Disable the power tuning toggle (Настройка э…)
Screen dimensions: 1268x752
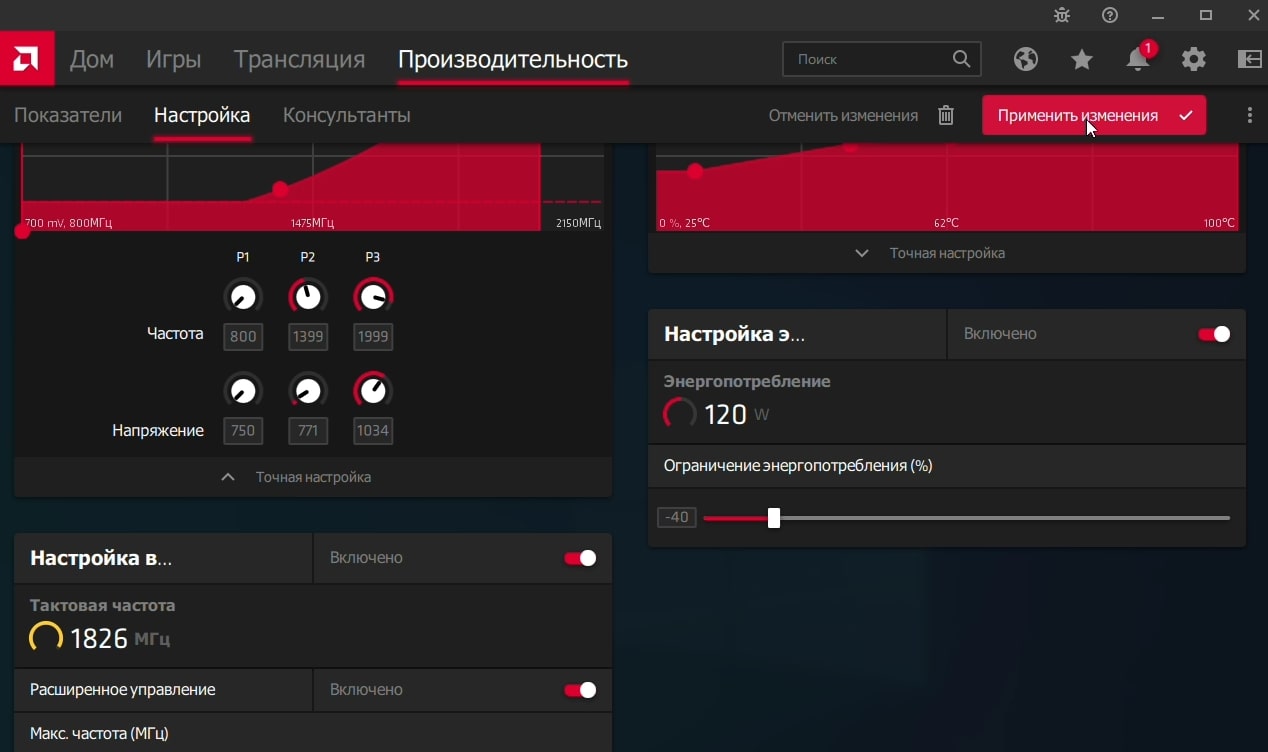tap(1214, 334)
